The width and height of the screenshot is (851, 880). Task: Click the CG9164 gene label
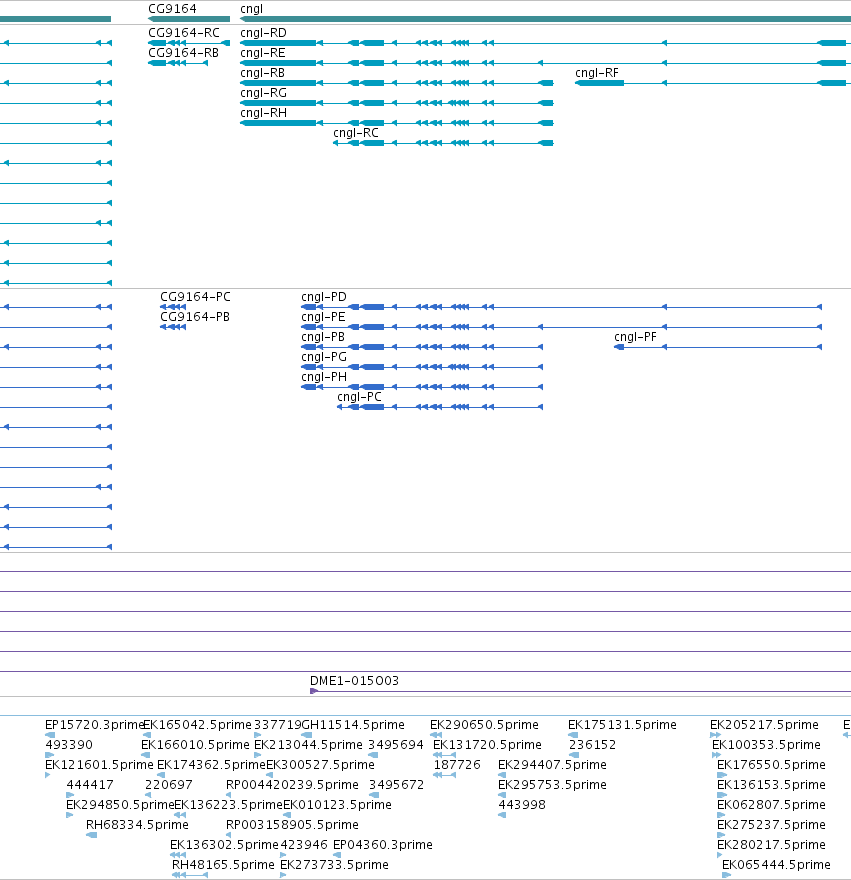point(172,9)
